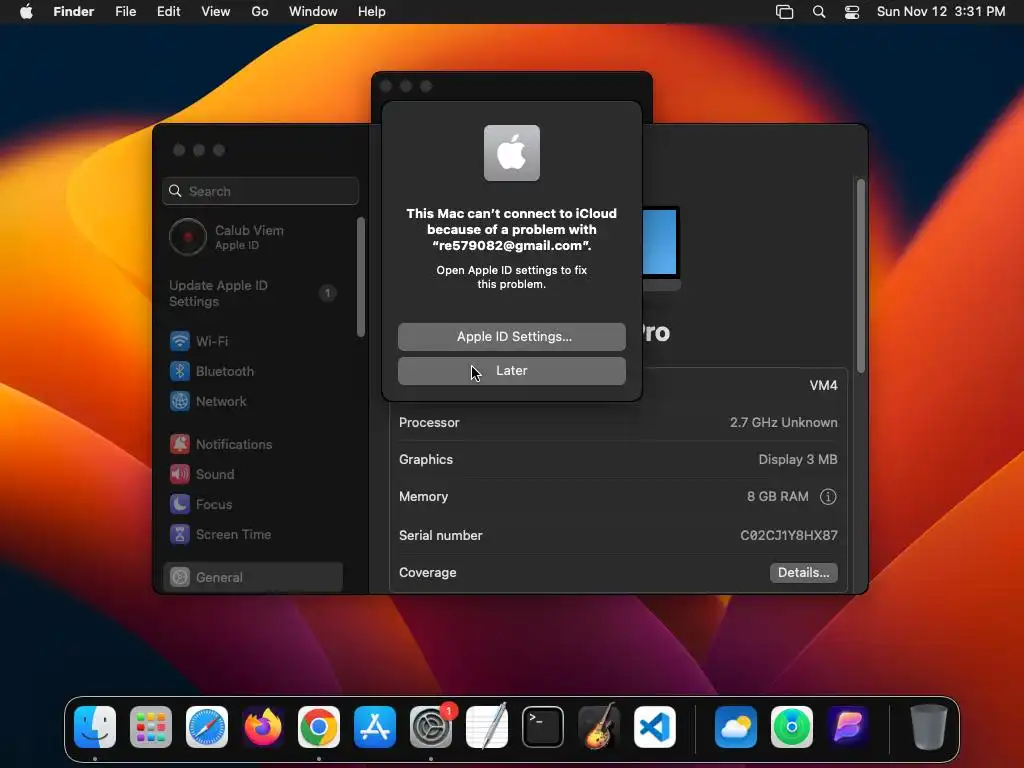Select the General sidebar item
1024x768 pixels.
[x=253, y=577]
